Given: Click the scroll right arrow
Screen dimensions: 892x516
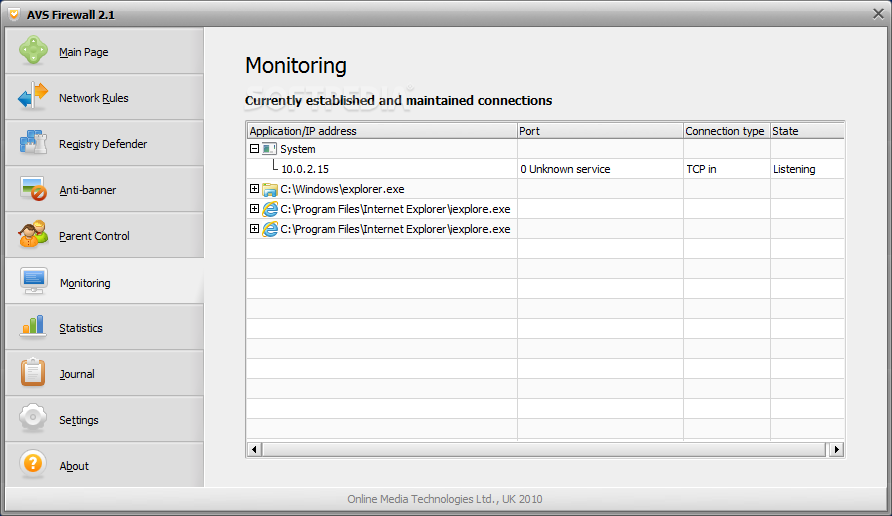Looking at the screenshot, I should point(836,449).
